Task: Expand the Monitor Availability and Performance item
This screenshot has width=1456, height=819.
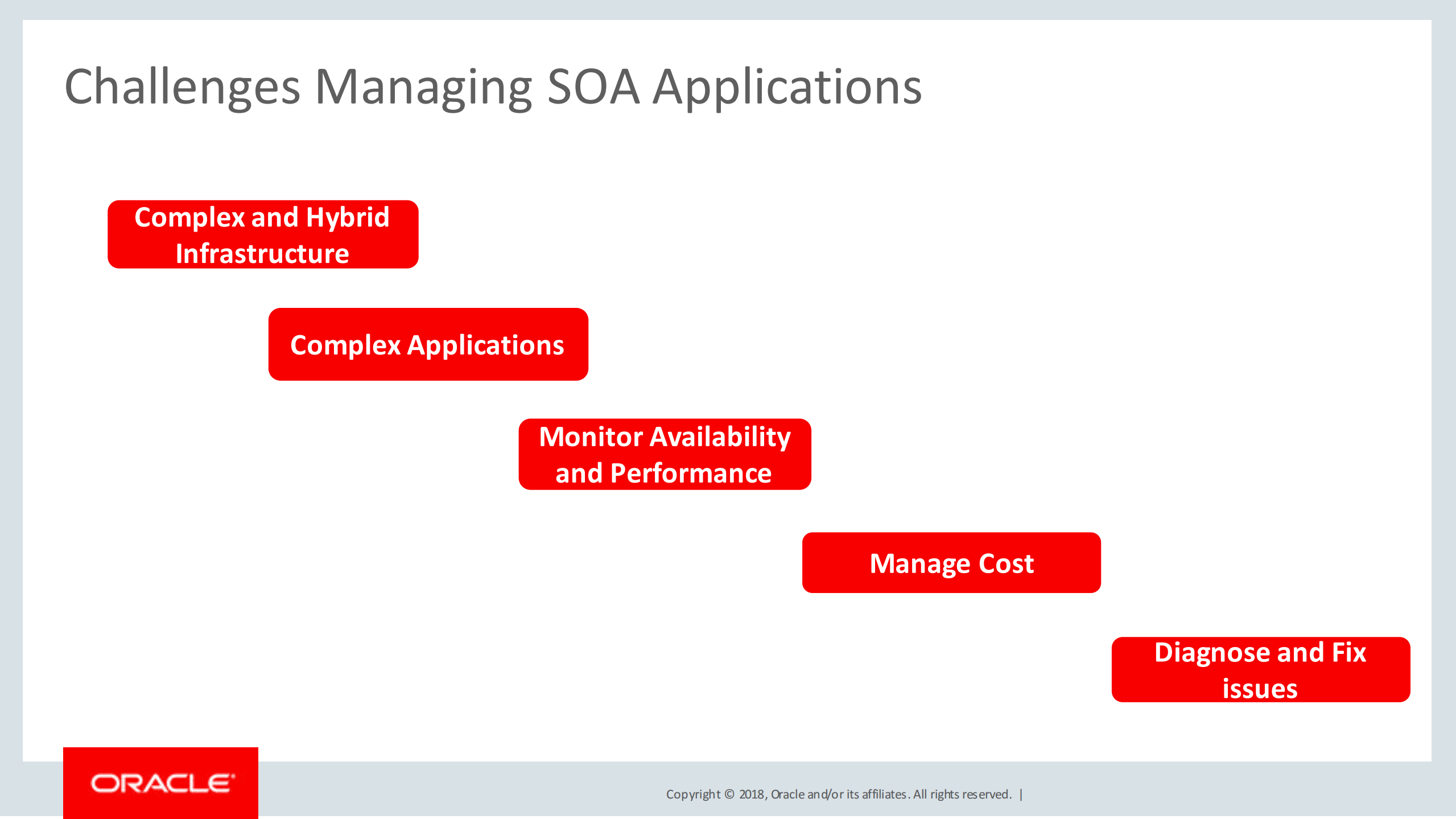Action: tap(665, 454)
